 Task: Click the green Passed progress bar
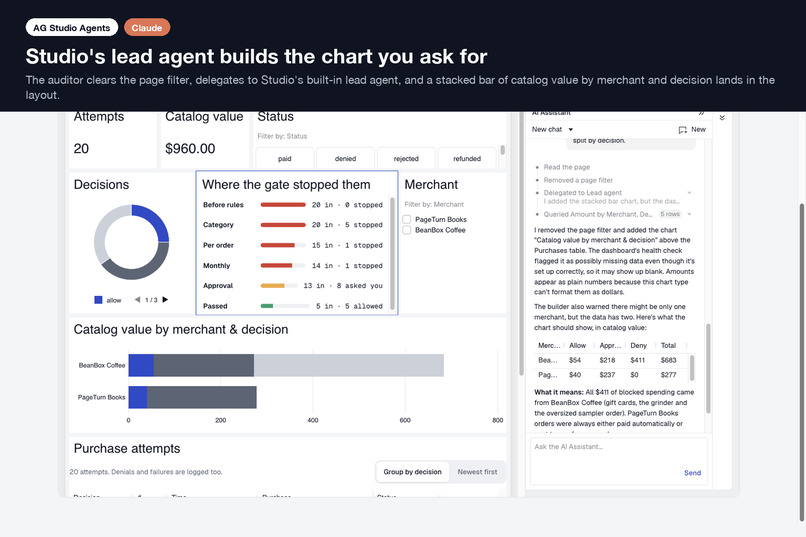[267, 306]
